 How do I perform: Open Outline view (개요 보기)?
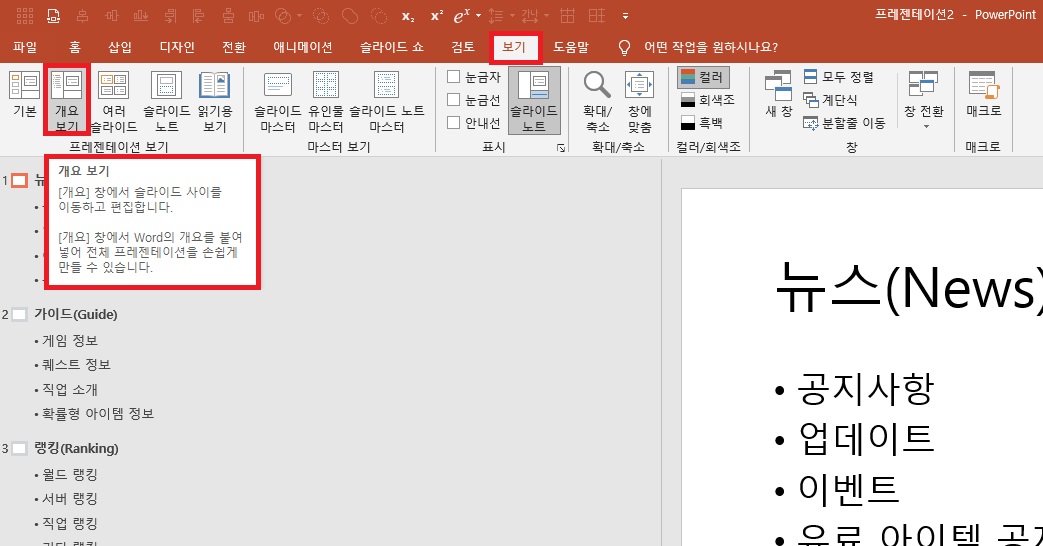(67, 100)
